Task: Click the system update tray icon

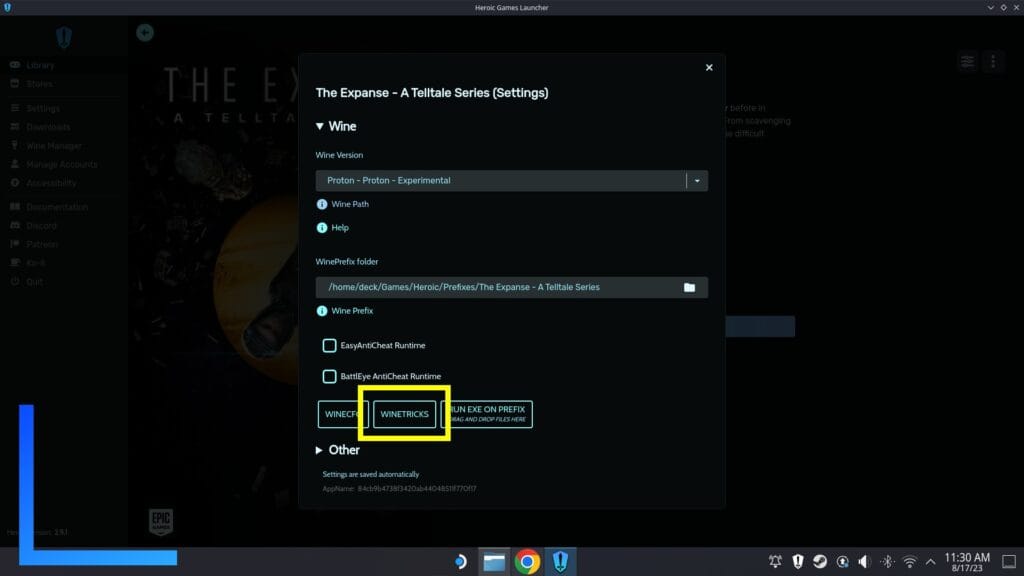Action: click(x=842, y=562)
